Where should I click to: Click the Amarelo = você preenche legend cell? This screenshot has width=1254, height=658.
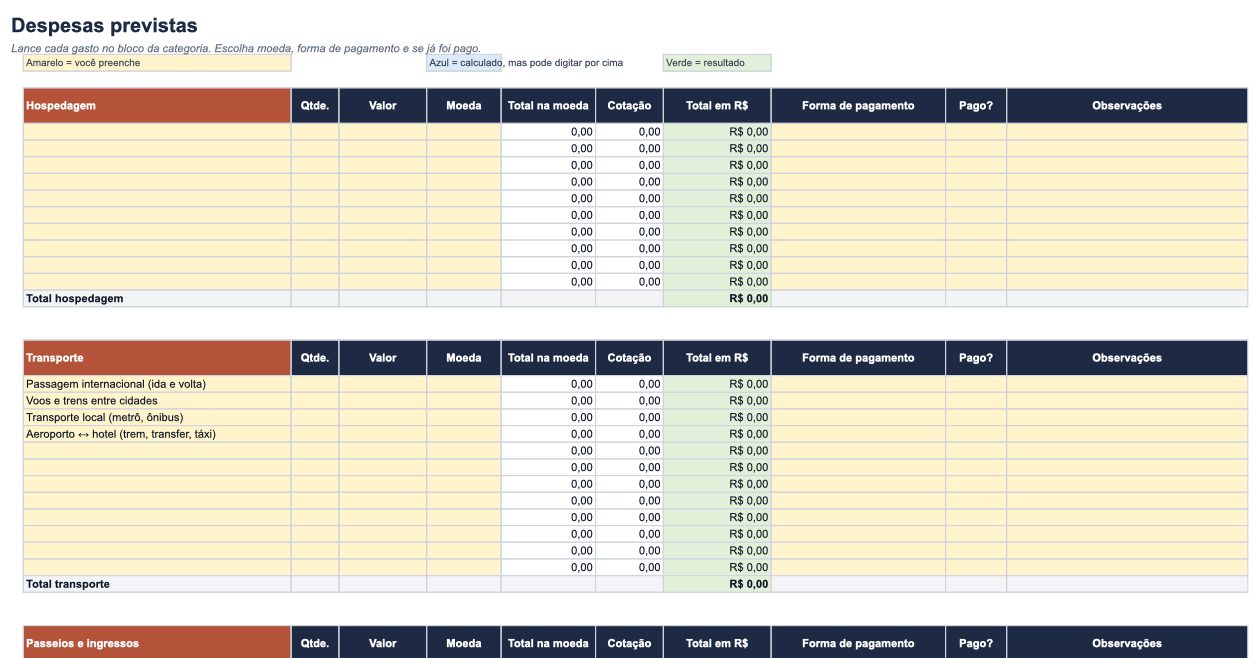click(x=157, y=63)
